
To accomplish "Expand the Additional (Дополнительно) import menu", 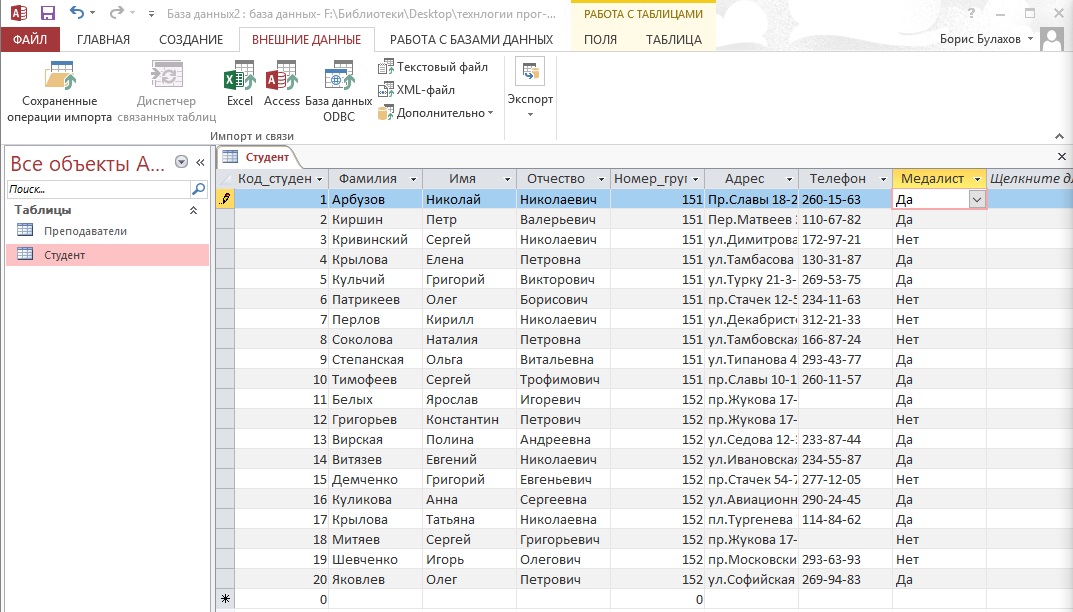I will [436, 113].
